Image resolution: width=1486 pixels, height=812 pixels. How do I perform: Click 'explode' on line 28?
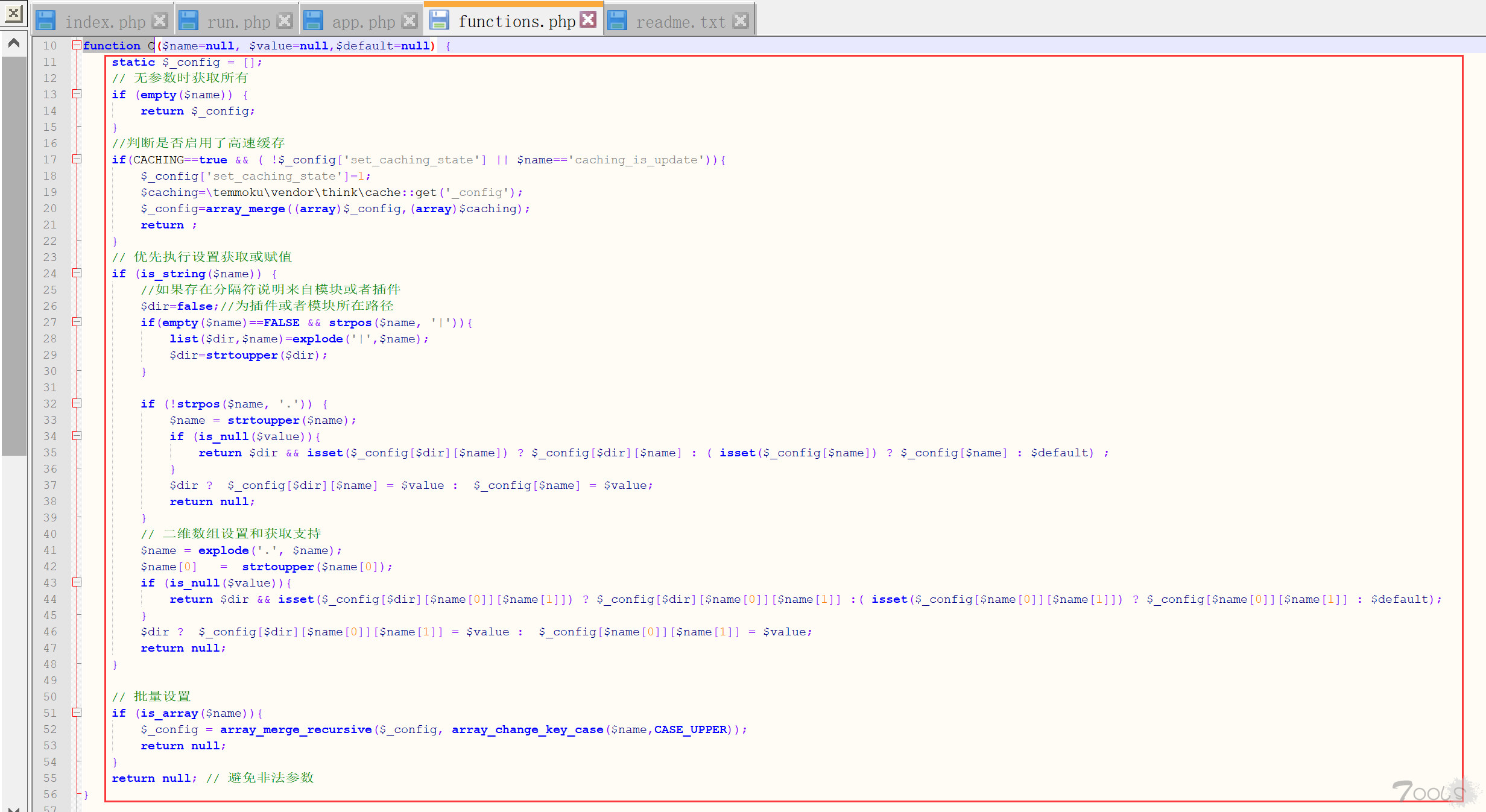[x=318, y=339]
